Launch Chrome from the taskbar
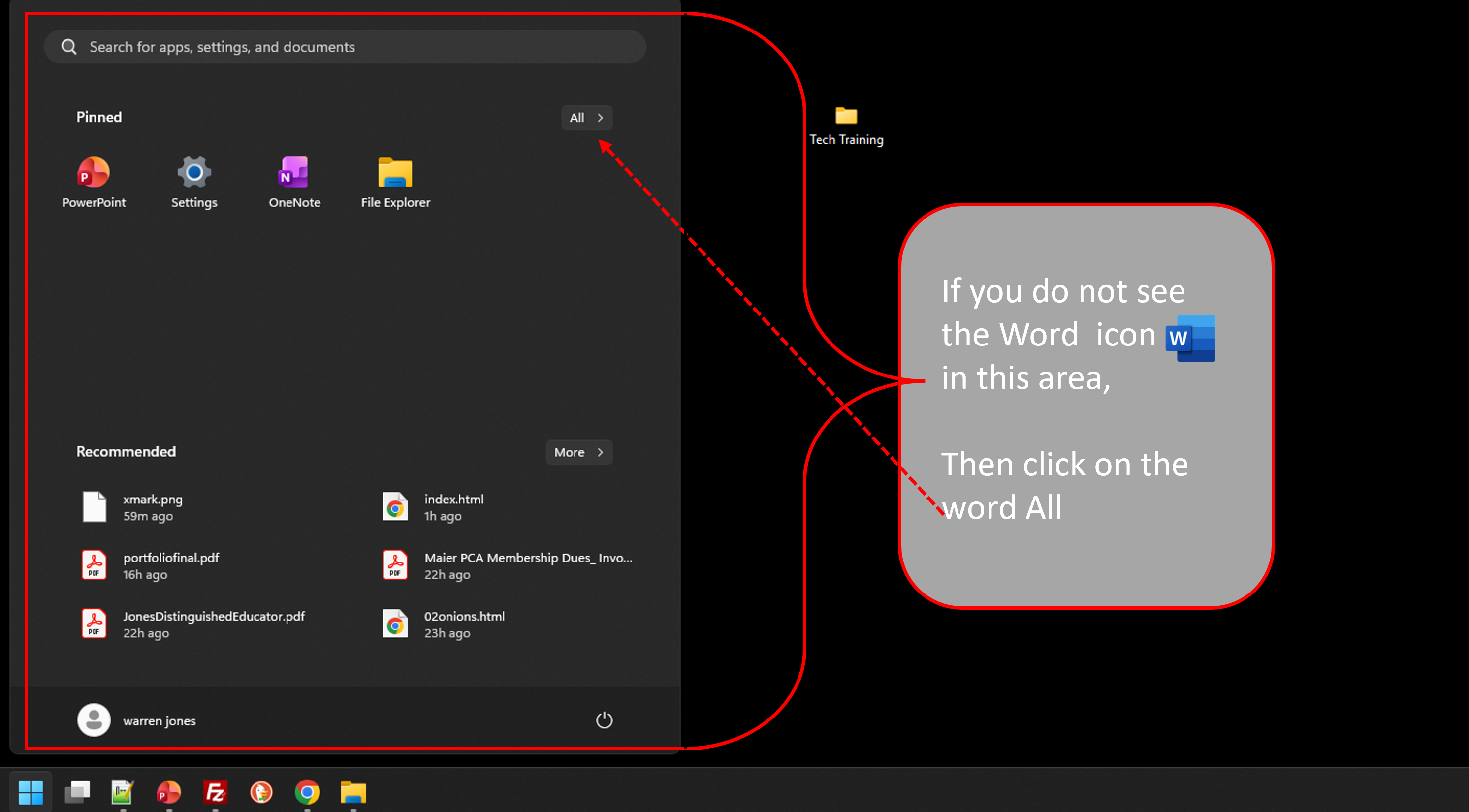Viewport: 1469px width, 812px height. (307, 791)
